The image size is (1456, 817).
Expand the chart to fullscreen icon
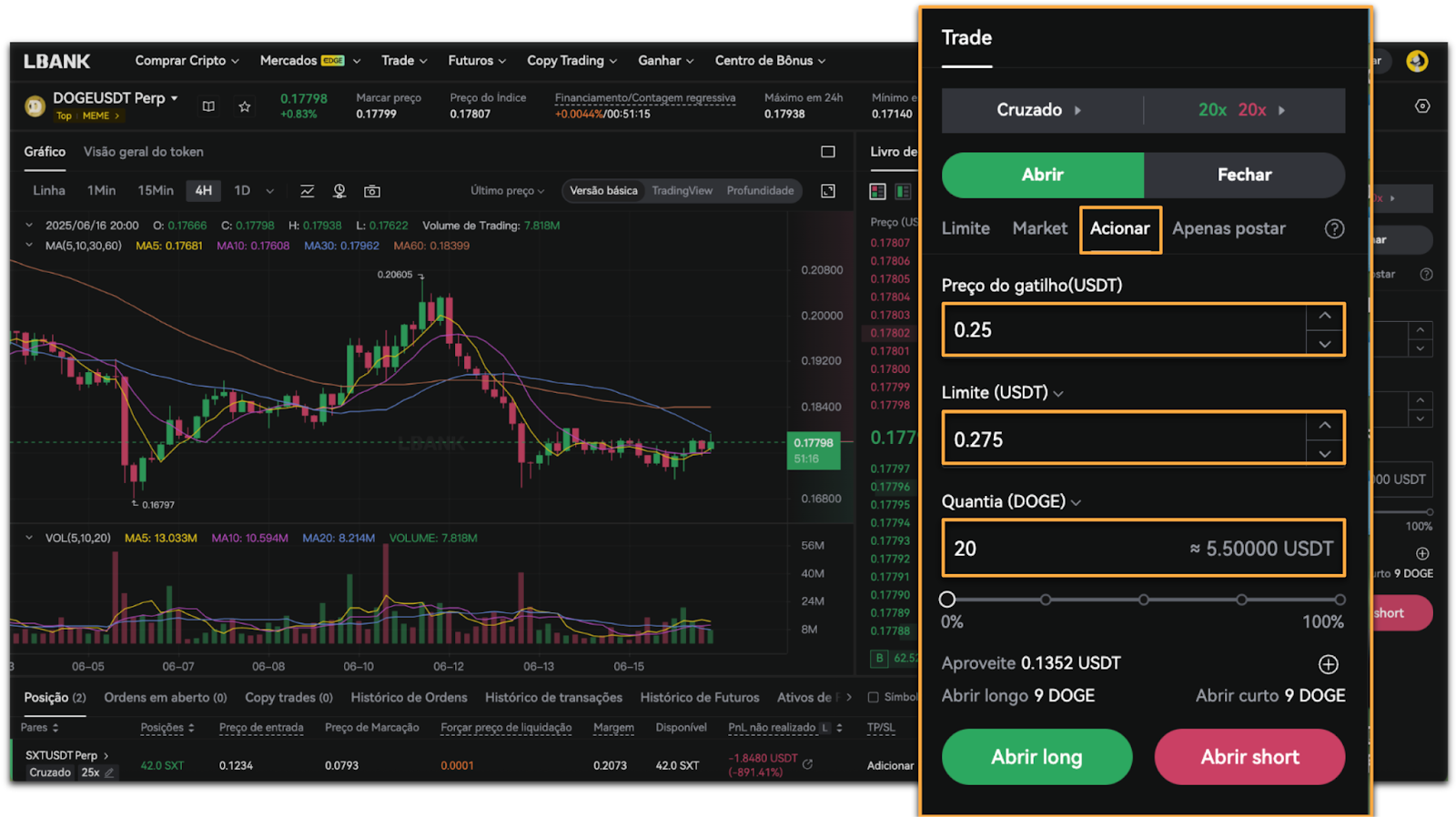tap(828, 191)
